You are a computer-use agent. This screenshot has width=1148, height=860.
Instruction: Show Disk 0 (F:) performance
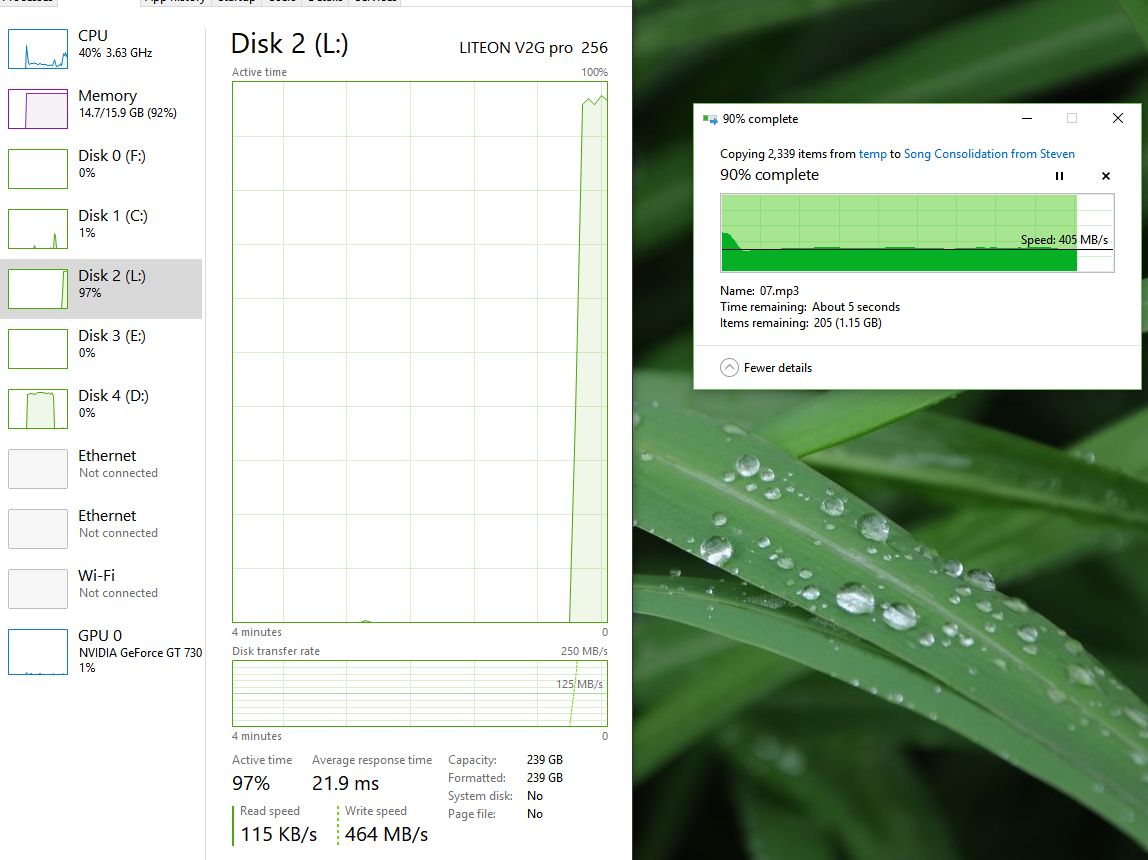pyautogui.click(x=101, y=168)
